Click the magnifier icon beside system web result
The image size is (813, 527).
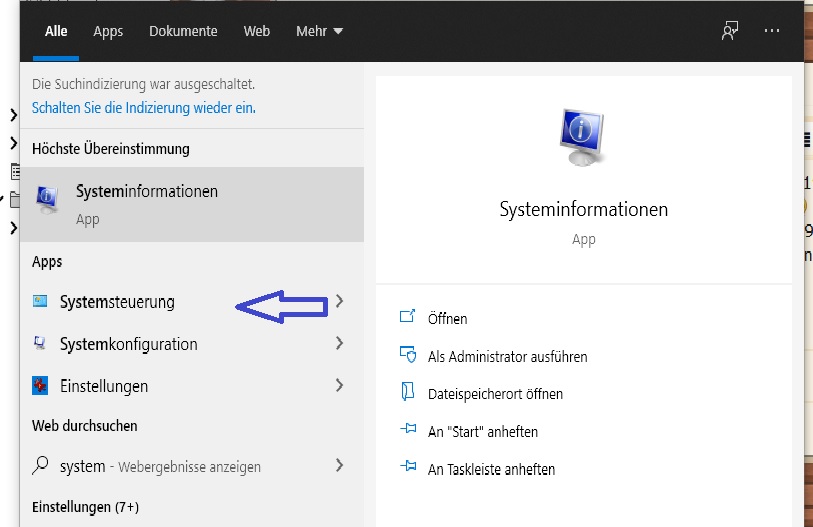click(x=40, y=465)
